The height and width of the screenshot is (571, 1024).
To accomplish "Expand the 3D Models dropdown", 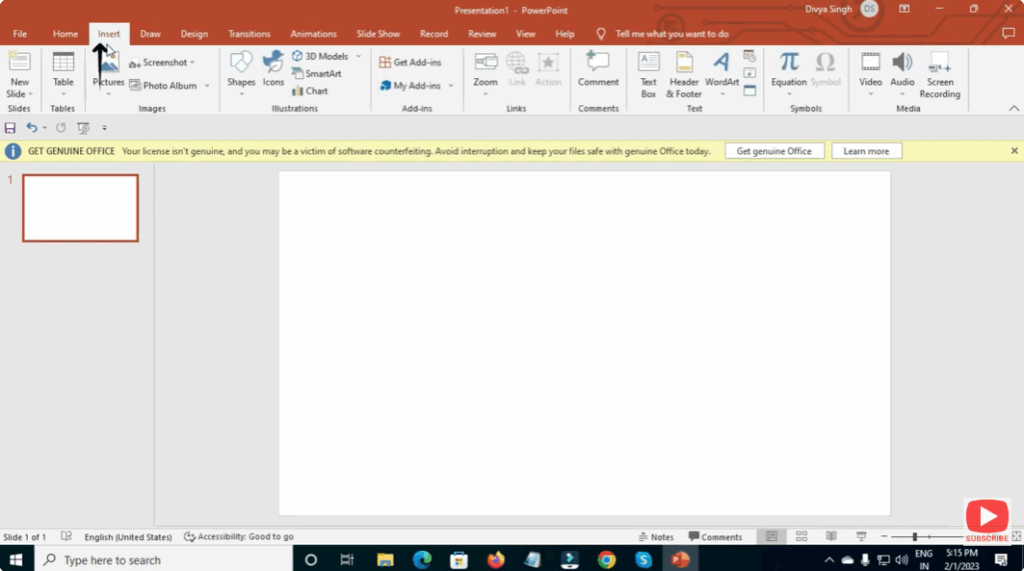I will tap(358, 57).
